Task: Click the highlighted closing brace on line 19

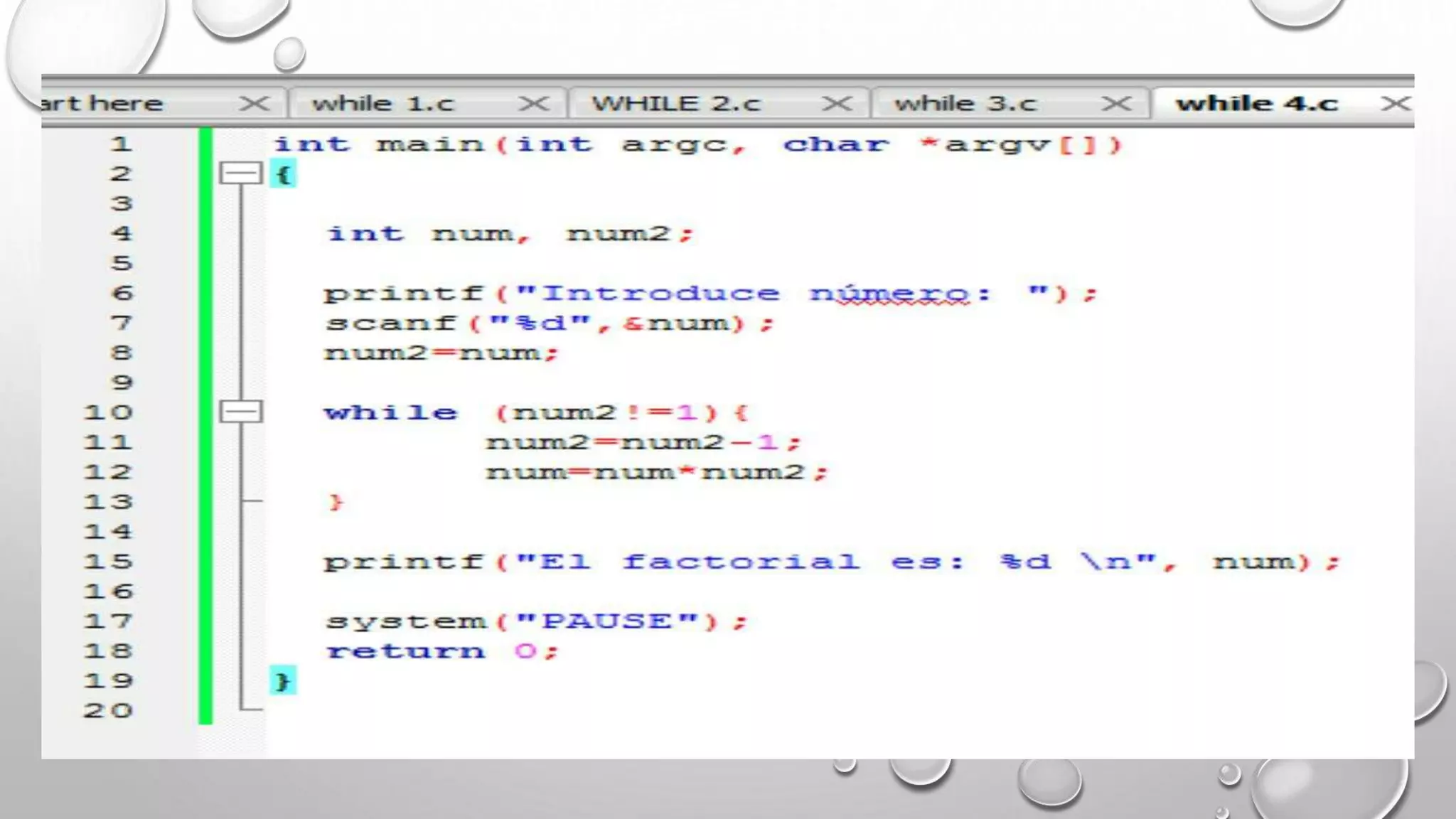Action: 282,681
